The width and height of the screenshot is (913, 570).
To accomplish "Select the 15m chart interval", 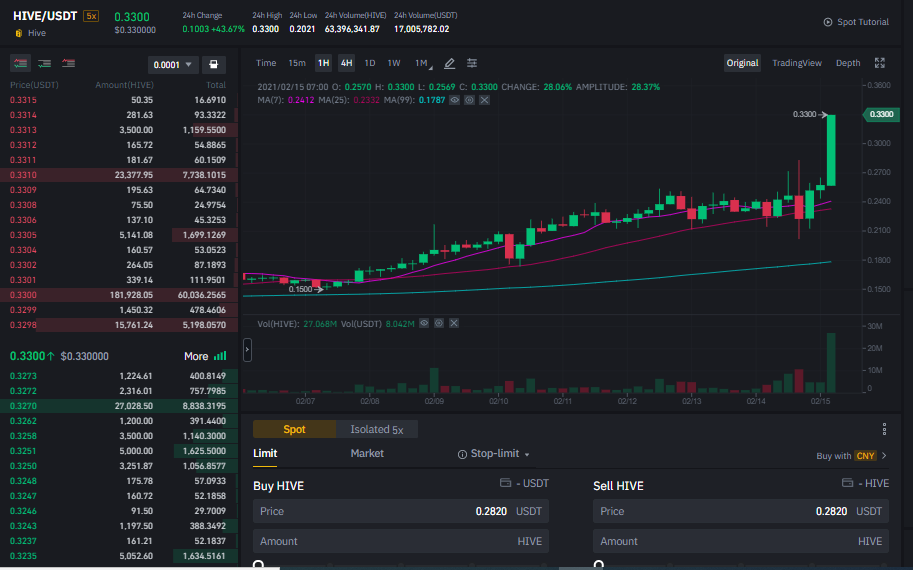I will pyautogui.click(x=297, y=63).
